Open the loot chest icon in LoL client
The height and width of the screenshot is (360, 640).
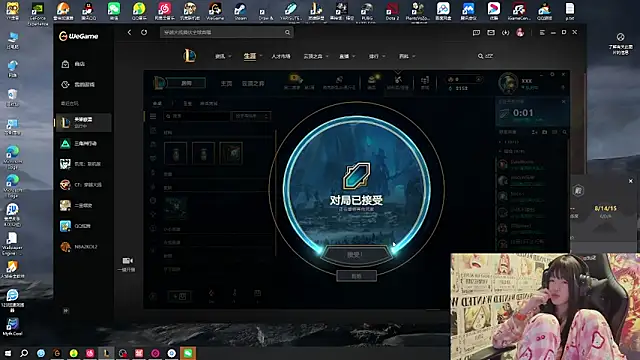[372, 81]
